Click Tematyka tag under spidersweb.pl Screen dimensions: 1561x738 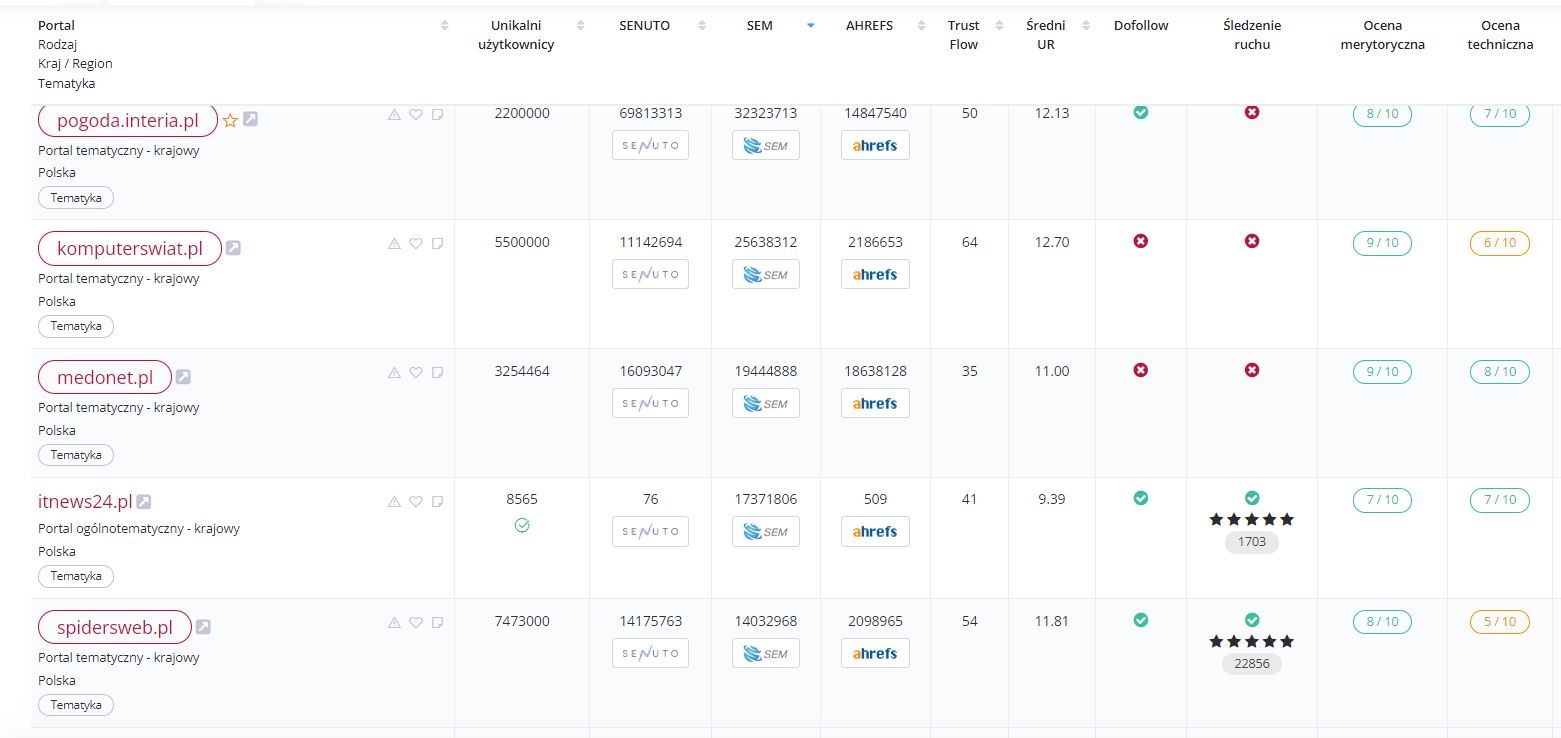[76, 705]
